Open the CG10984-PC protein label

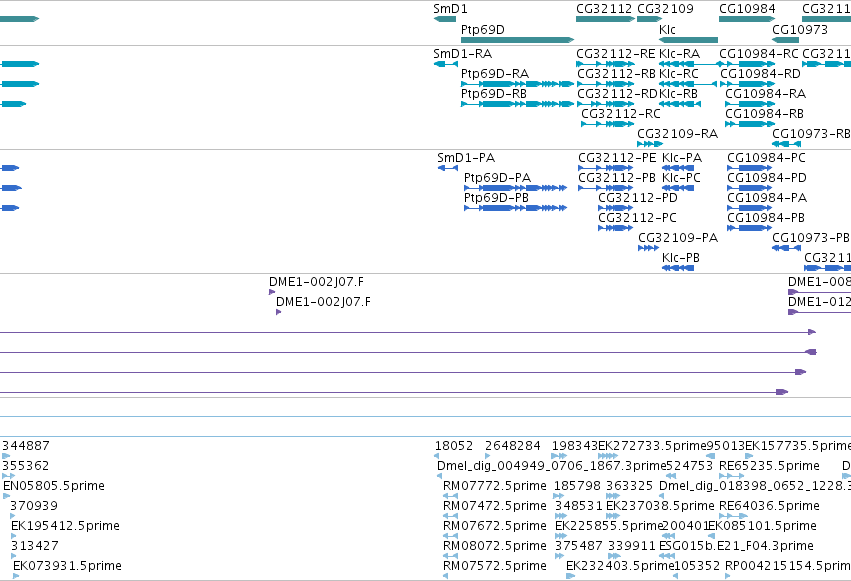[x=766, y=158]
